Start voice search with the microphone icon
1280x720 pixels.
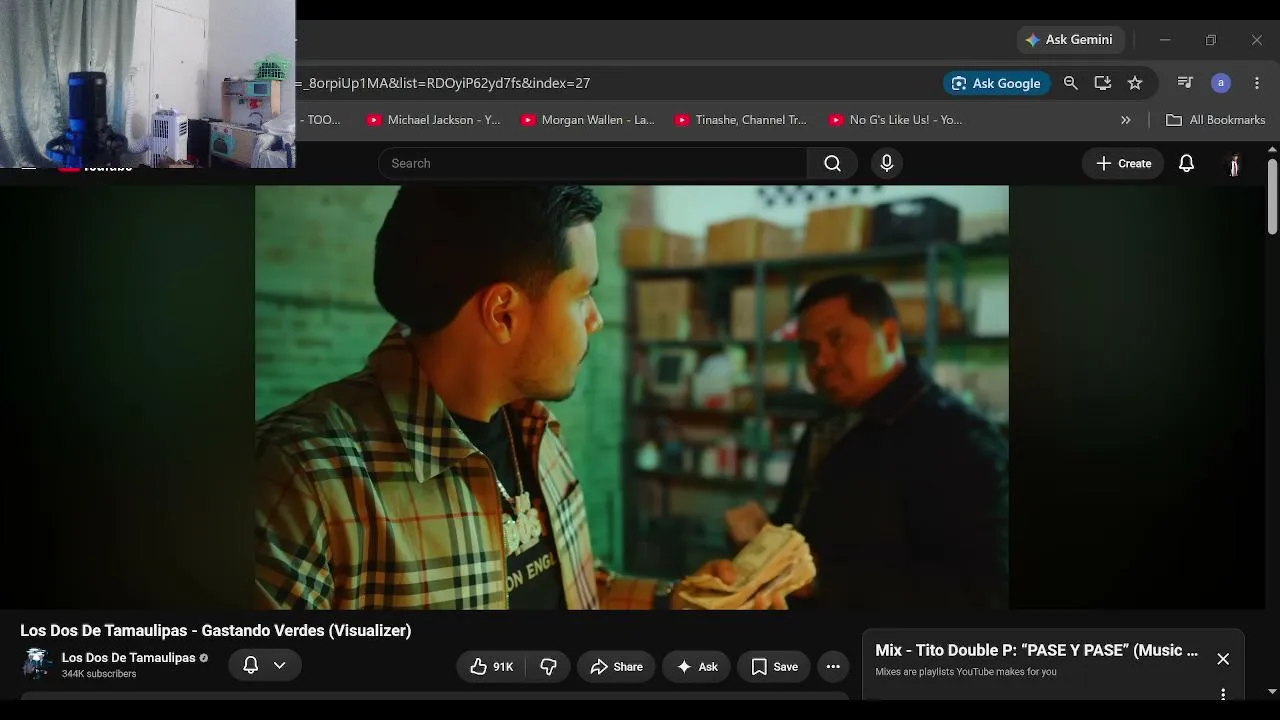click(887, 163)
